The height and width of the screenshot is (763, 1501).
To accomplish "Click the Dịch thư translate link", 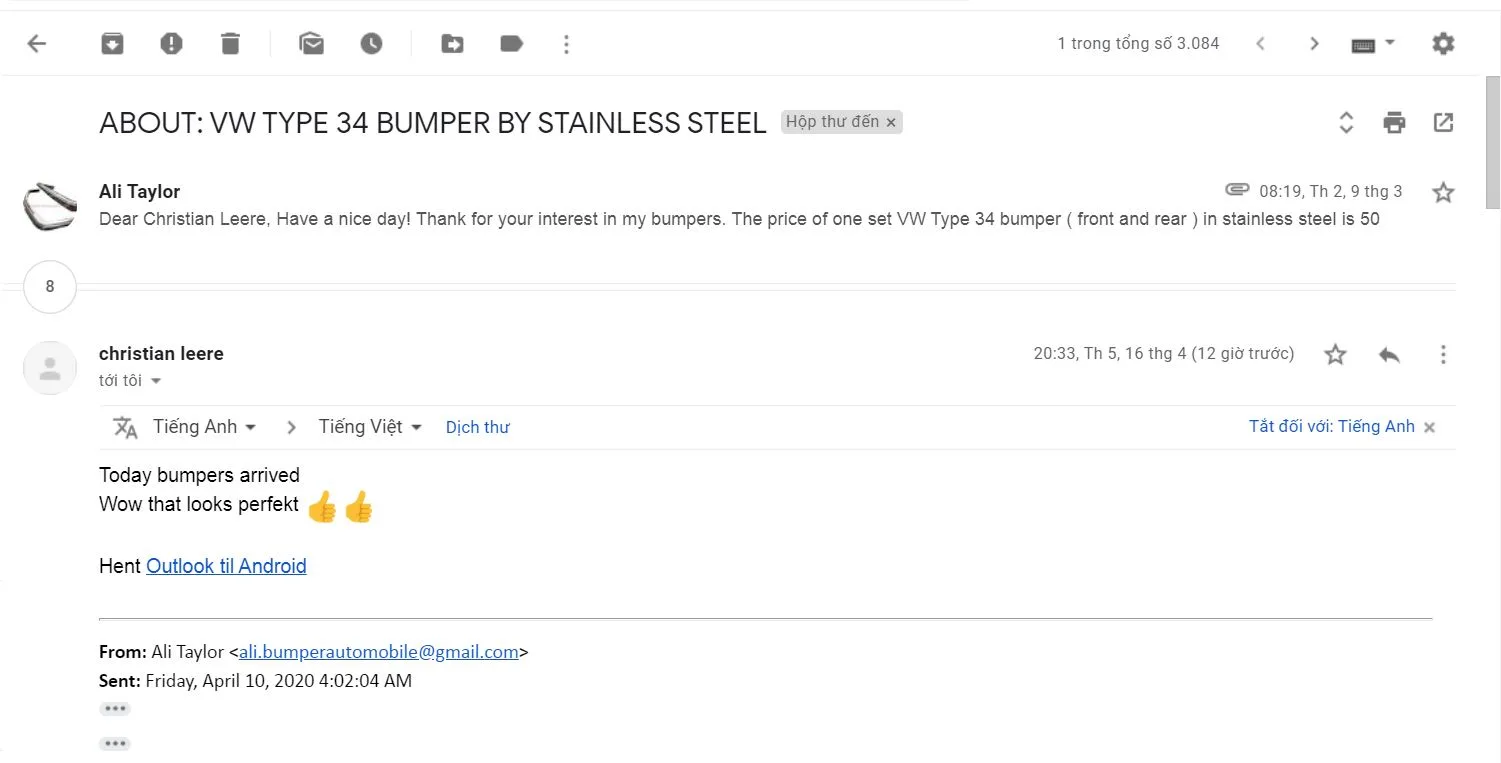I will coord(478,427).
